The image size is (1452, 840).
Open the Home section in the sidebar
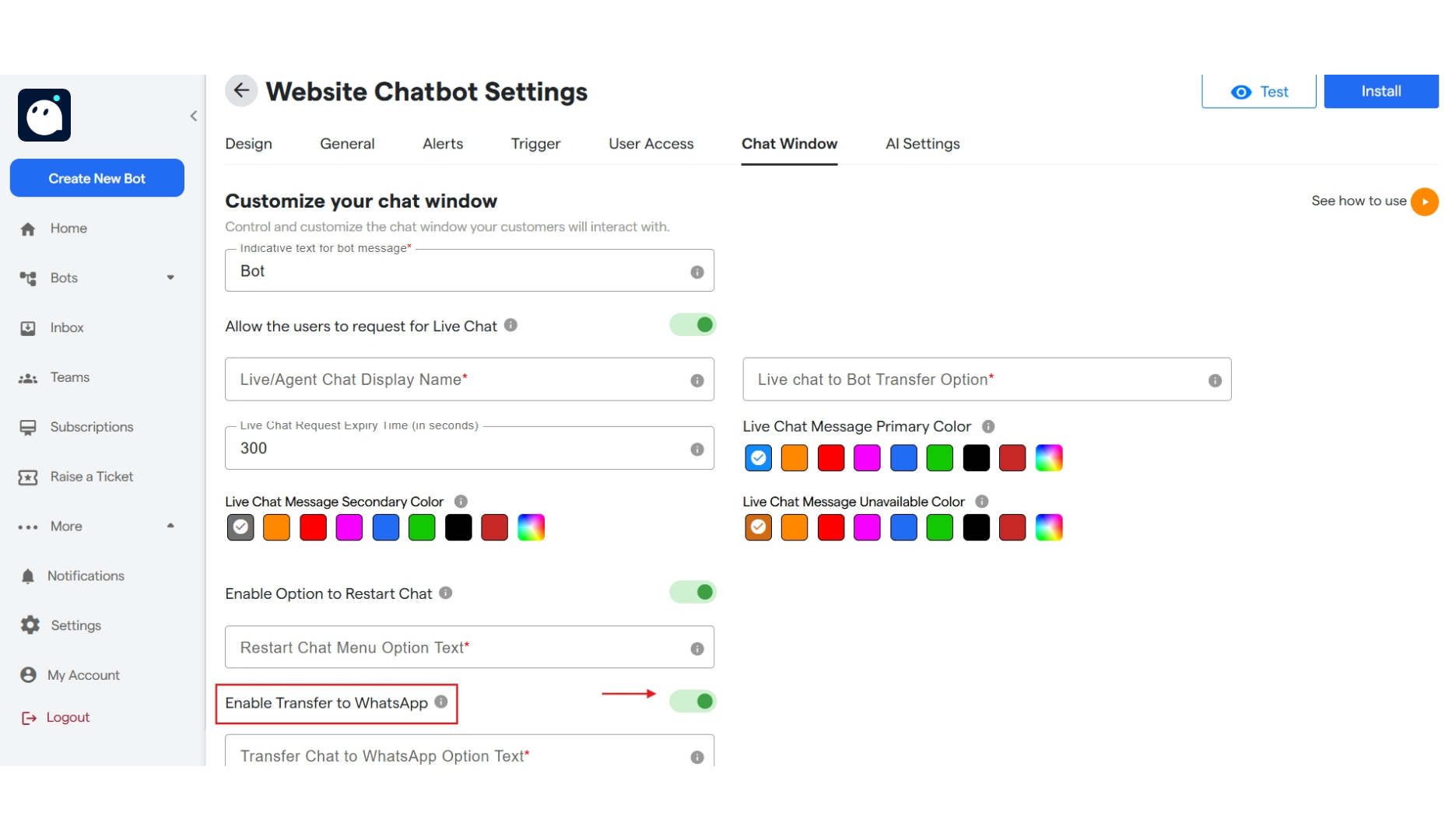[x=68, y=228]
